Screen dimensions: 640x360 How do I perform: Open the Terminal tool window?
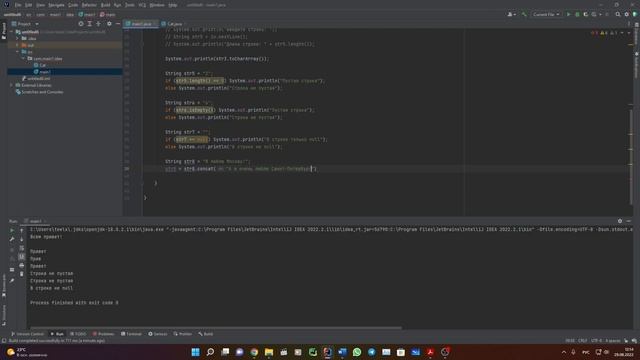coord(131,334)
